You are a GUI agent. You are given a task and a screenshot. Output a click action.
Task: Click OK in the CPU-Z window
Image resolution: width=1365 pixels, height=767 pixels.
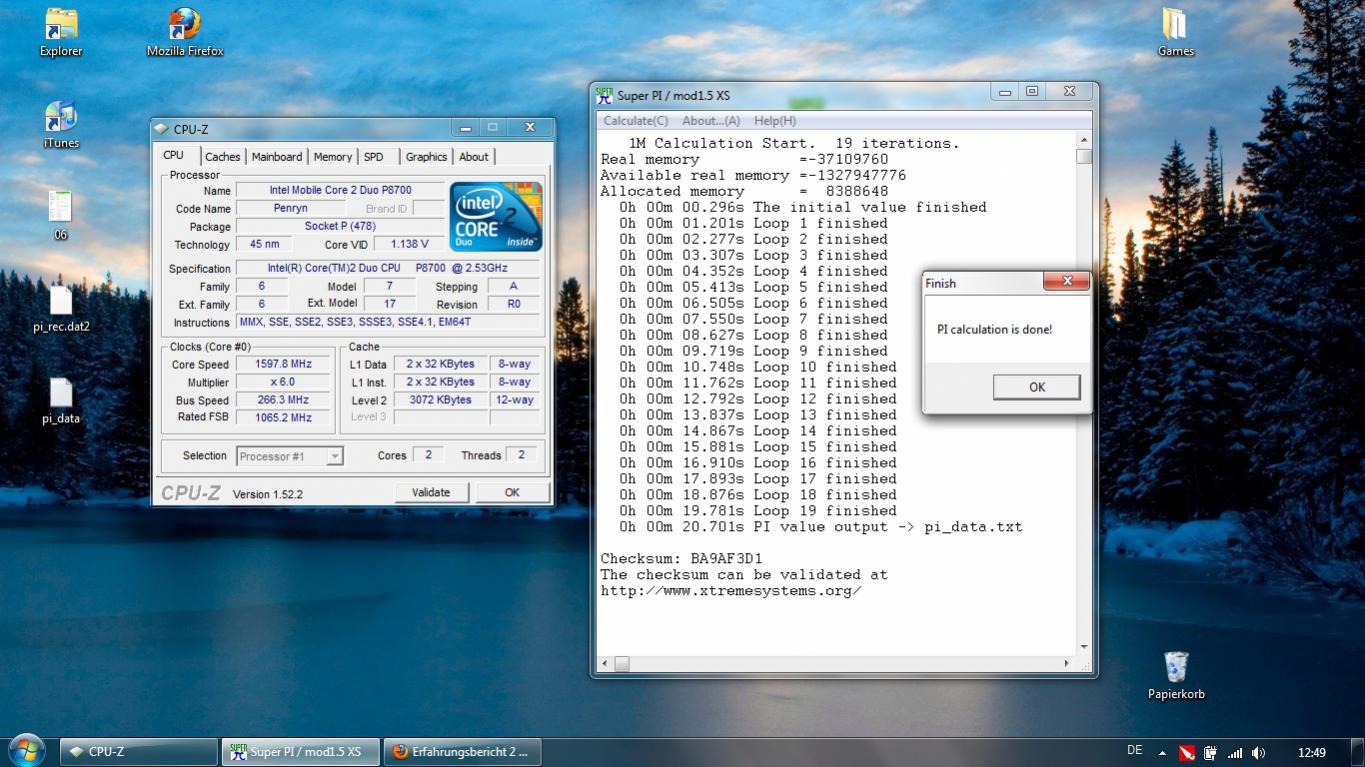[x=512, y=492]
